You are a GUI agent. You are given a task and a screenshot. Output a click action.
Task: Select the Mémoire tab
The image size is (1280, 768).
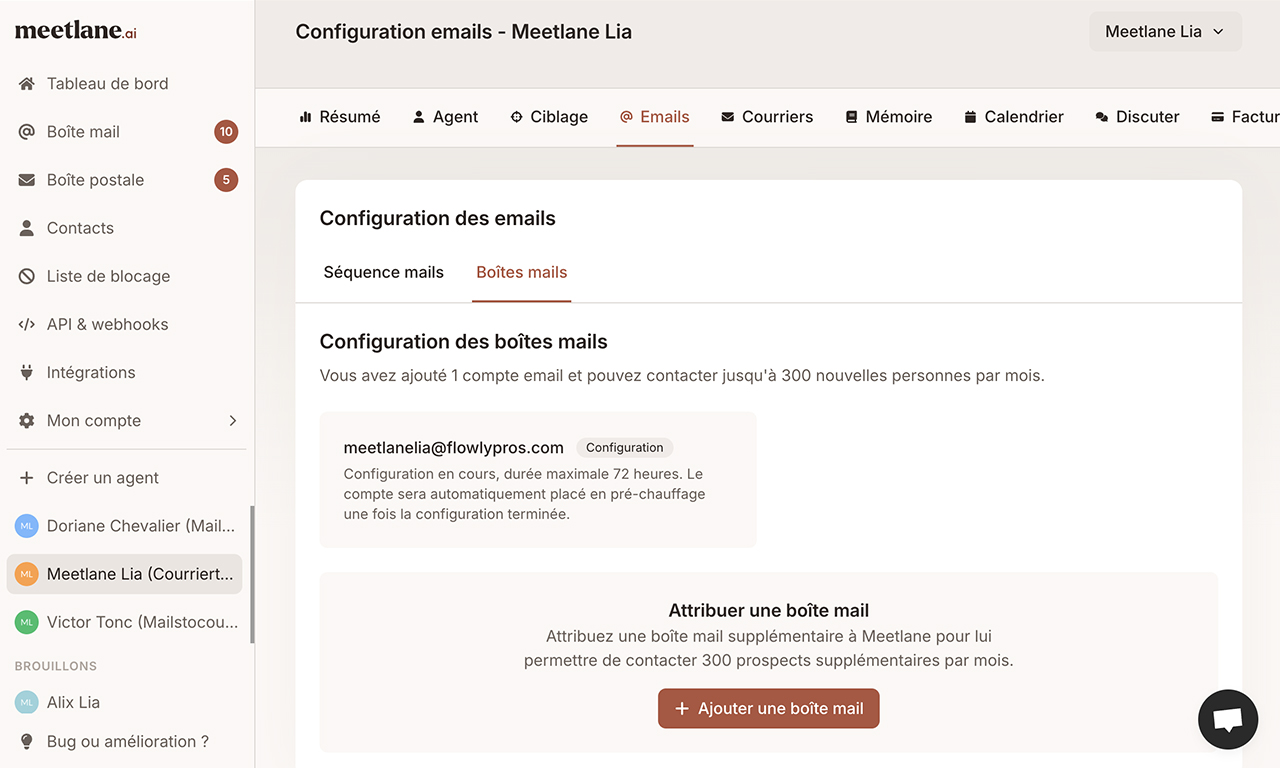(x=888, y=117)
